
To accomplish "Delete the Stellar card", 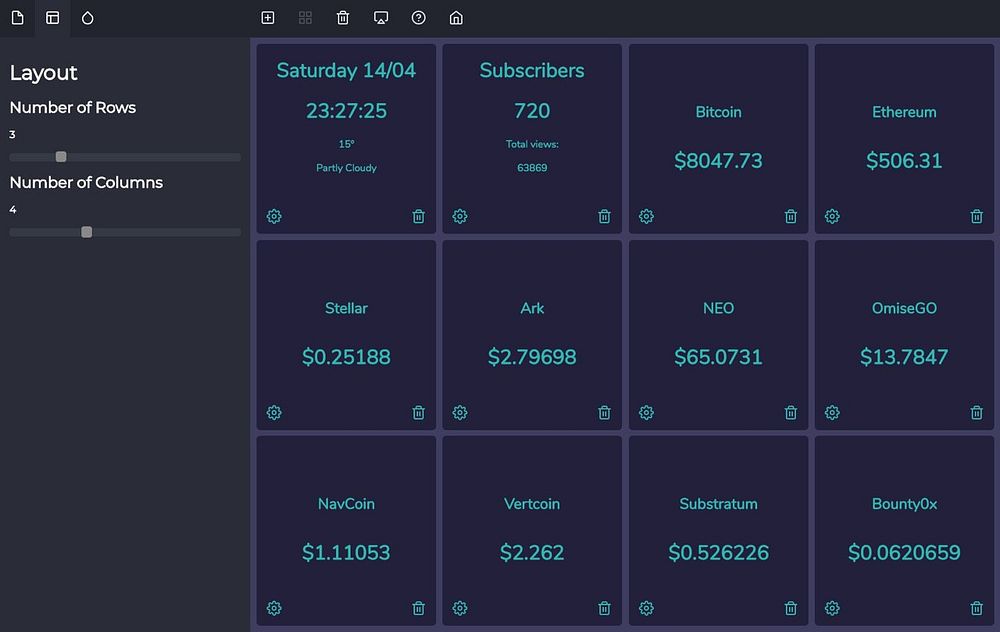I will coord(418,413).
